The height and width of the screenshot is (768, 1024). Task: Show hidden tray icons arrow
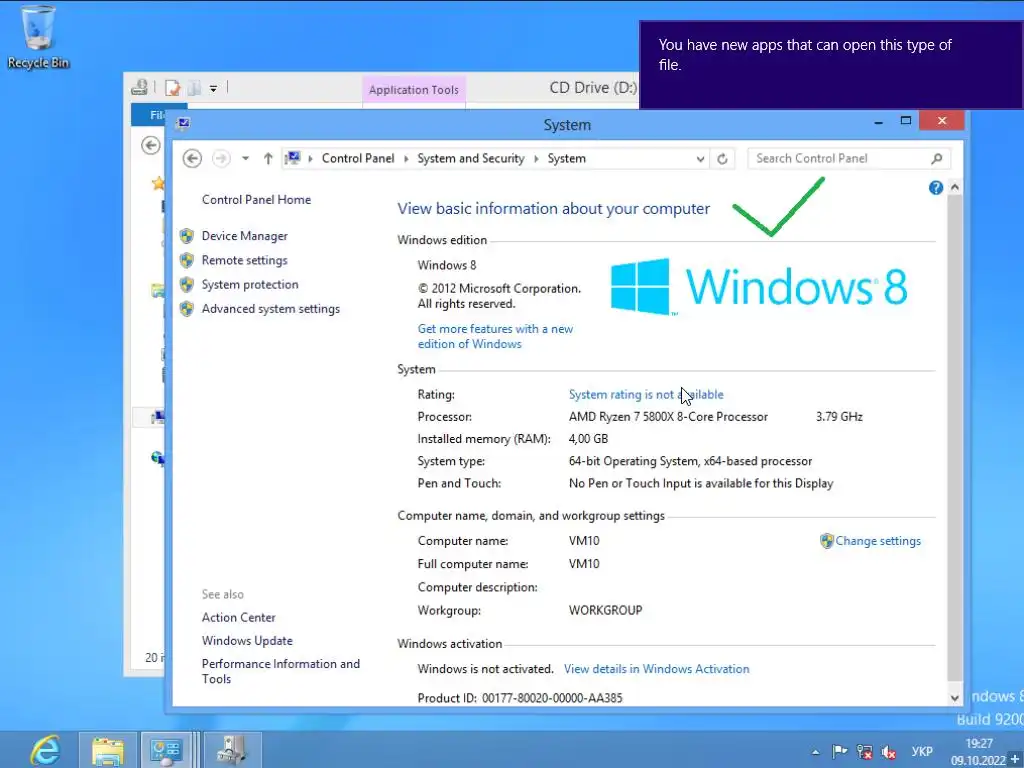(816, 752)
